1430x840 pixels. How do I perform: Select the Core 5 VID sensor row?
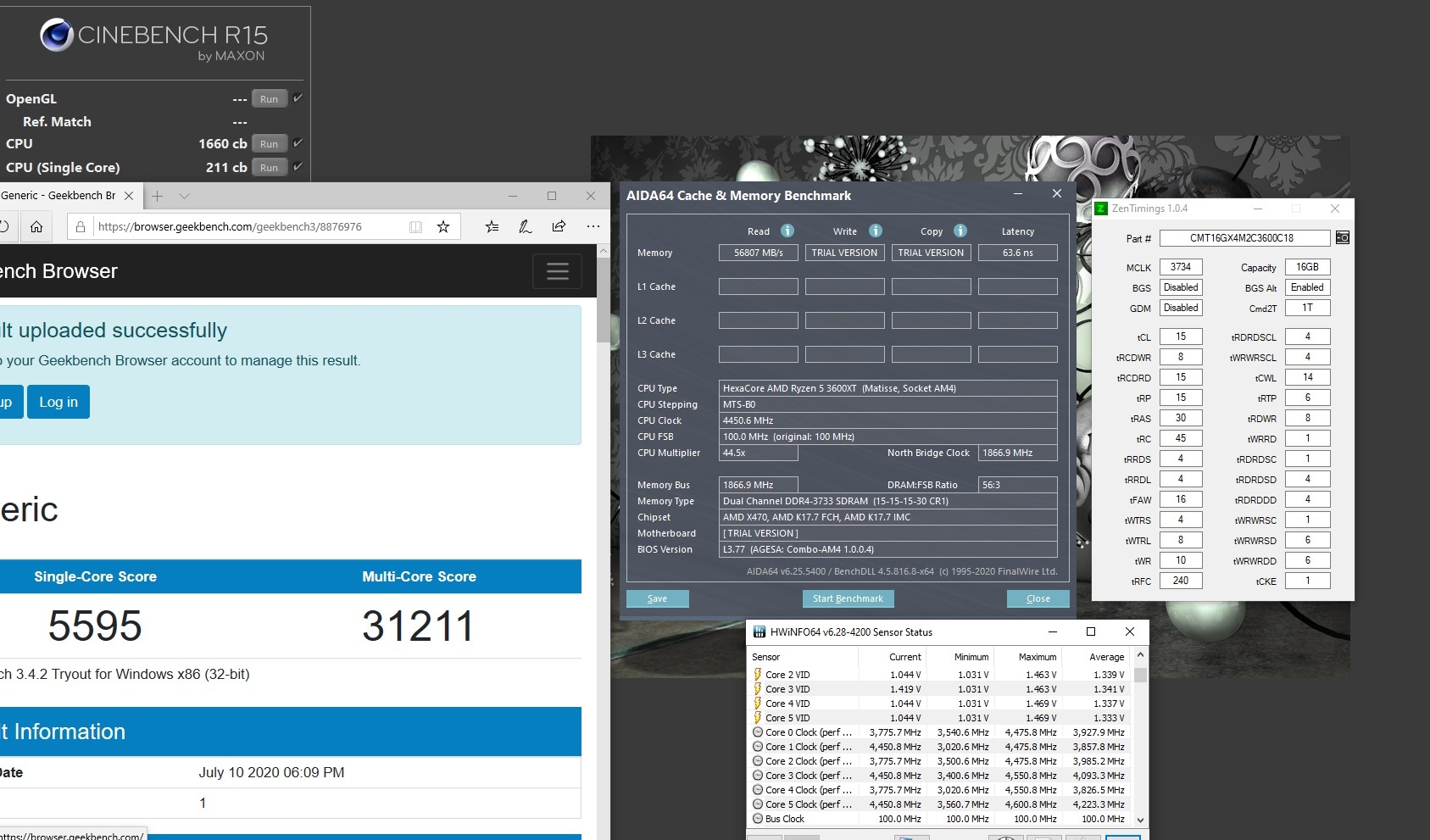point(940,718)
